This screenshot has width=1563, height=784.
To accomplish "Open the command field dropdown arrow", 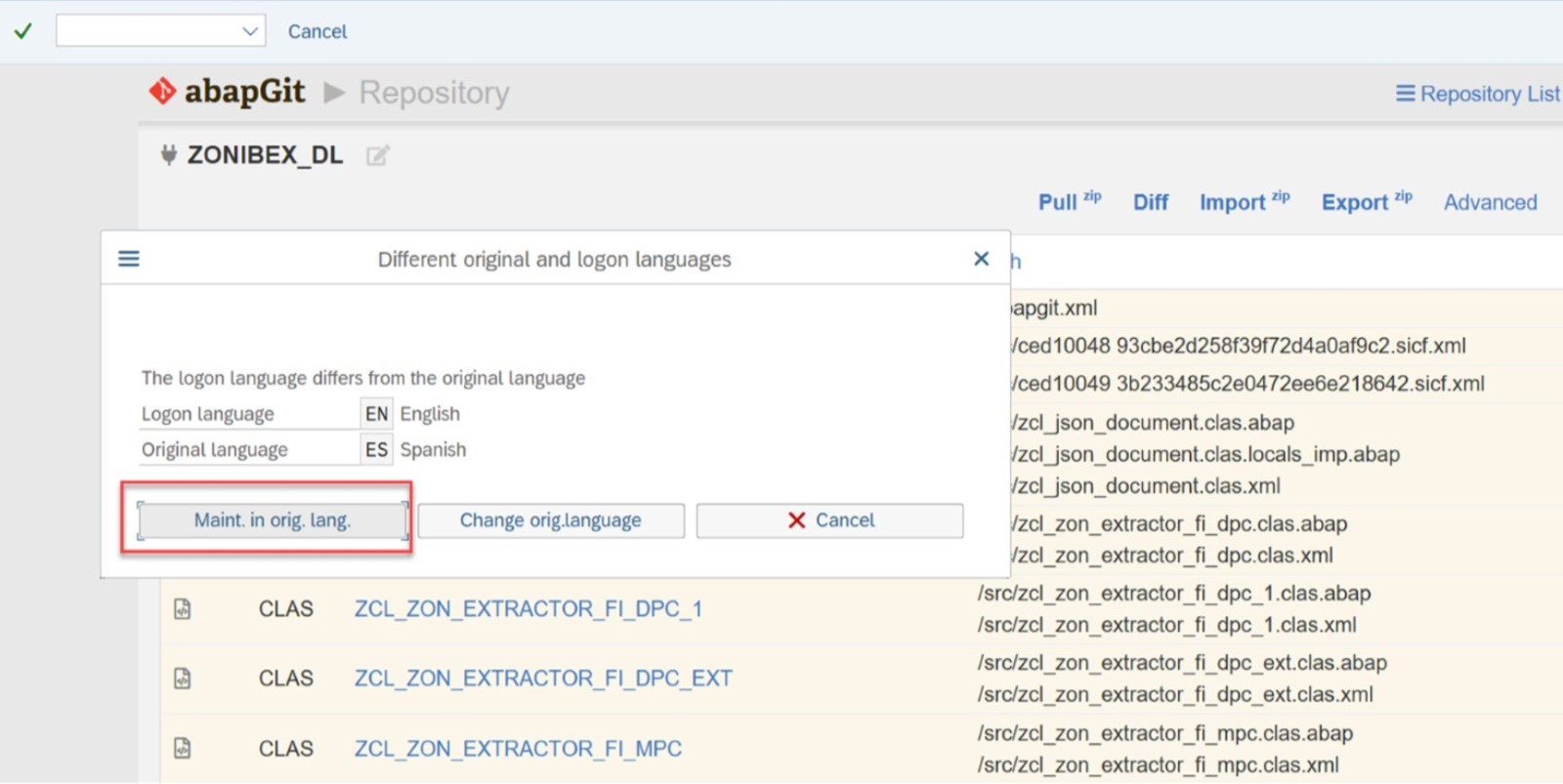I will (250, 31).
